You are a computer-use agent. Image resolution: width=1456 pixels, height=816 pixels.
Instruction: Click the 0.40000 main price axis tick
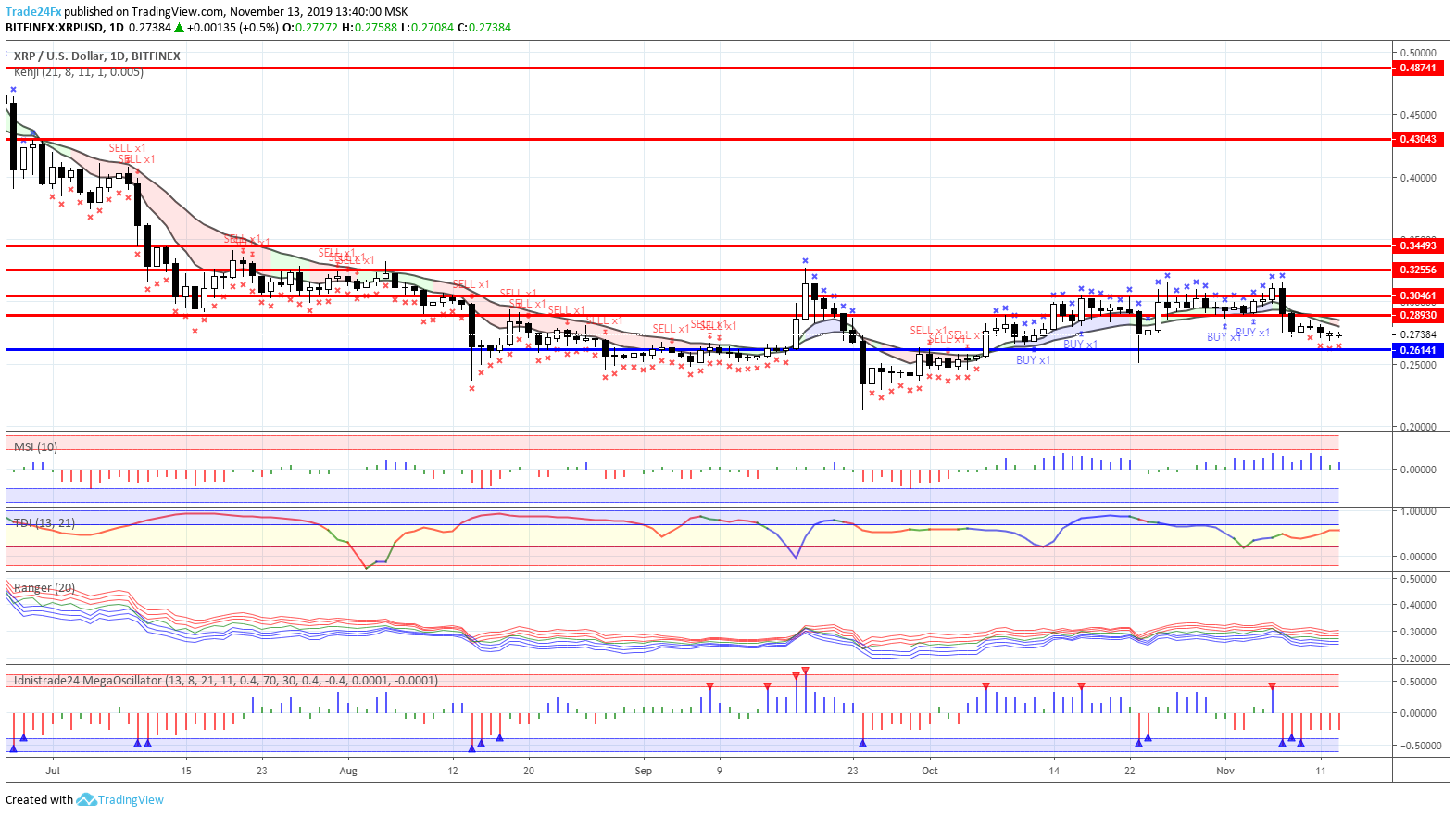click(1418, 178)
